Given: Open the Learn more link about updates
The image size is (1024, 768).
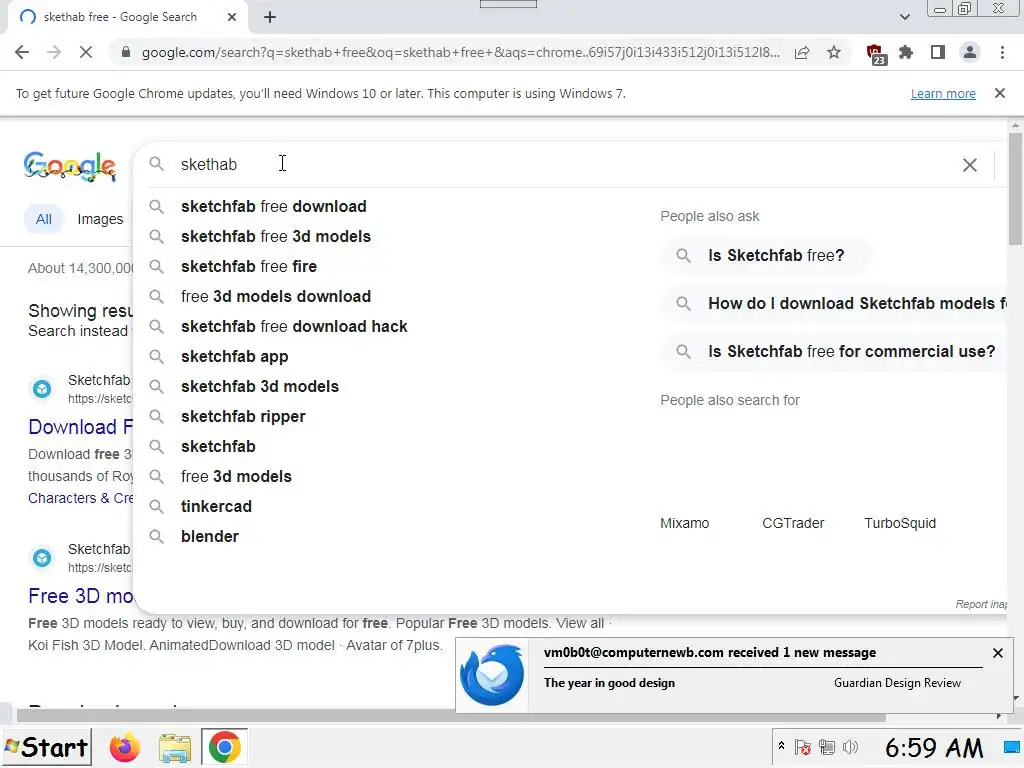Looking at the screenshot, I should pyautogui.click(x=943, y=93).
